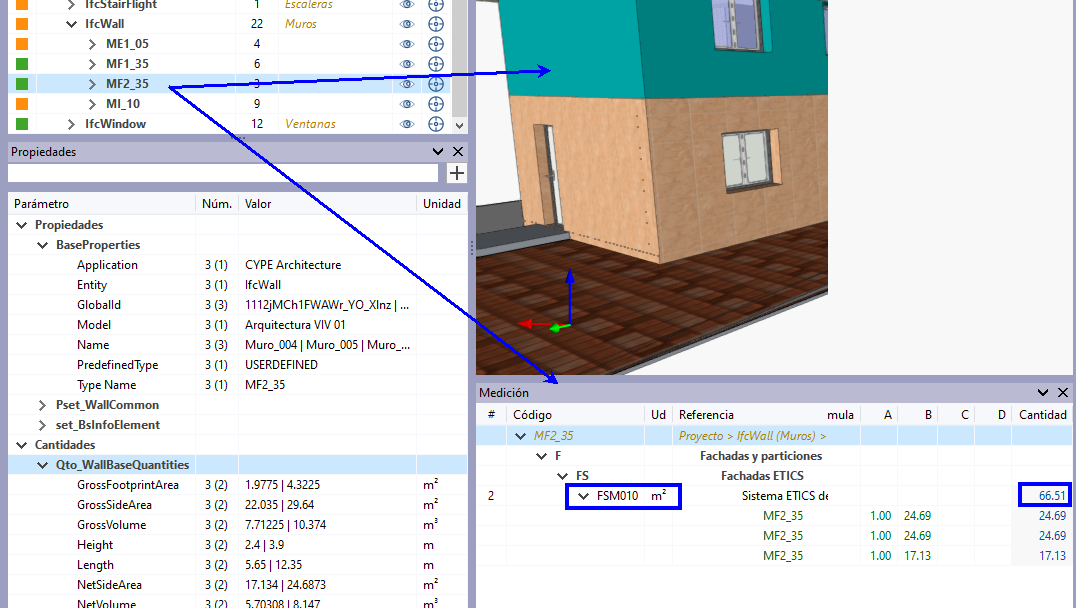1076x608 pixels.
Task: Select the ME1_05 wall type row
Action: [127, 44]
